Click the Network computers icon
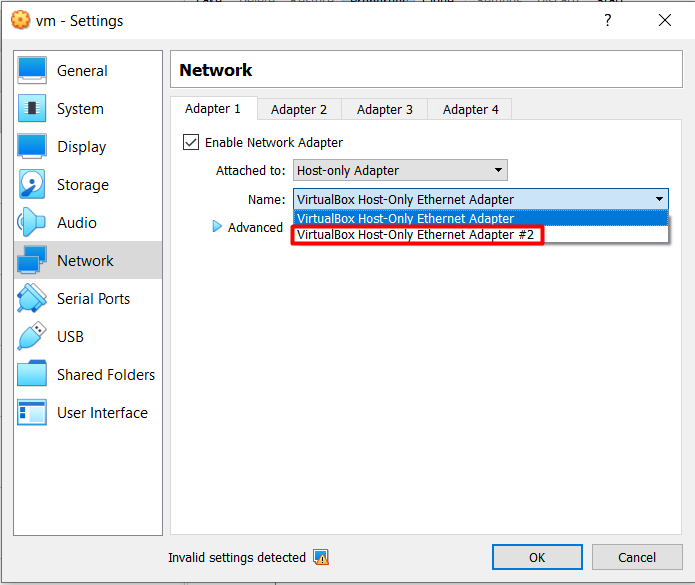 pos(32,260)
